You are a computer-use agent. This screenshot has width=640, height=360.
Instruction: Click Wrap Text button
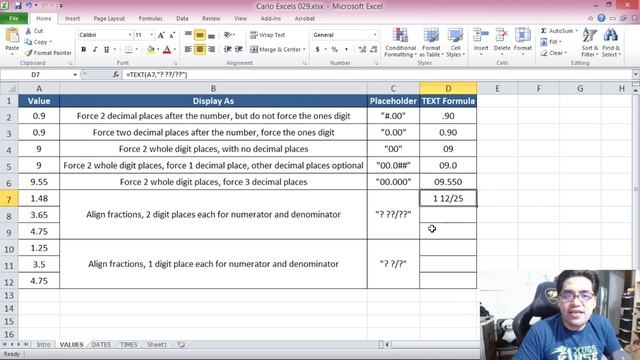pyautogui.click(x=267, y=35)
